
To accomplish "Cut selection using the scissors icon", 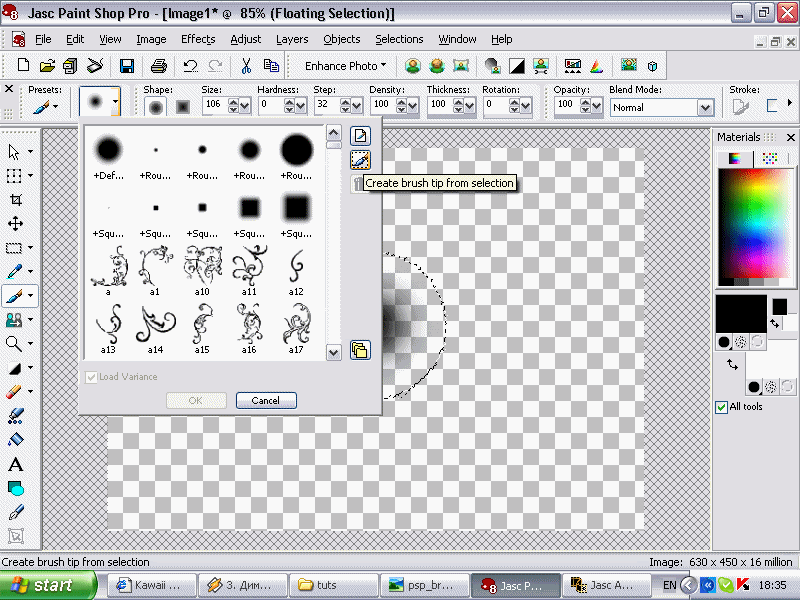I will coord(246,65).
